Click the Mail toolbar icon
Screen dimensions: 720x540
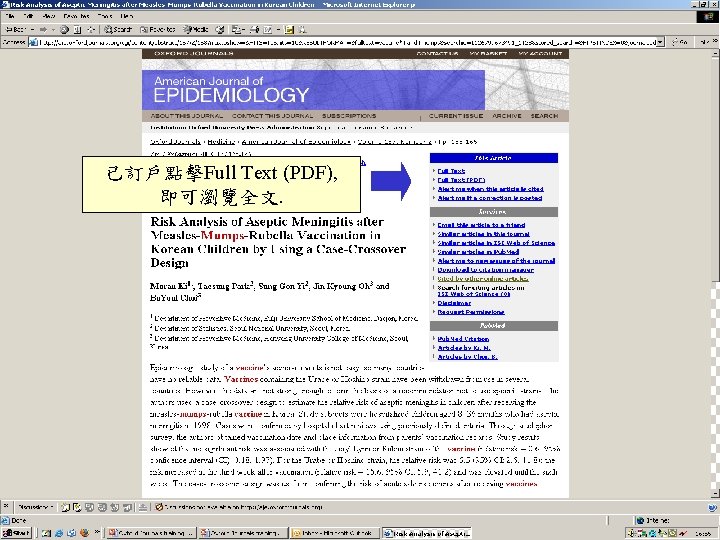coord(237,29)
